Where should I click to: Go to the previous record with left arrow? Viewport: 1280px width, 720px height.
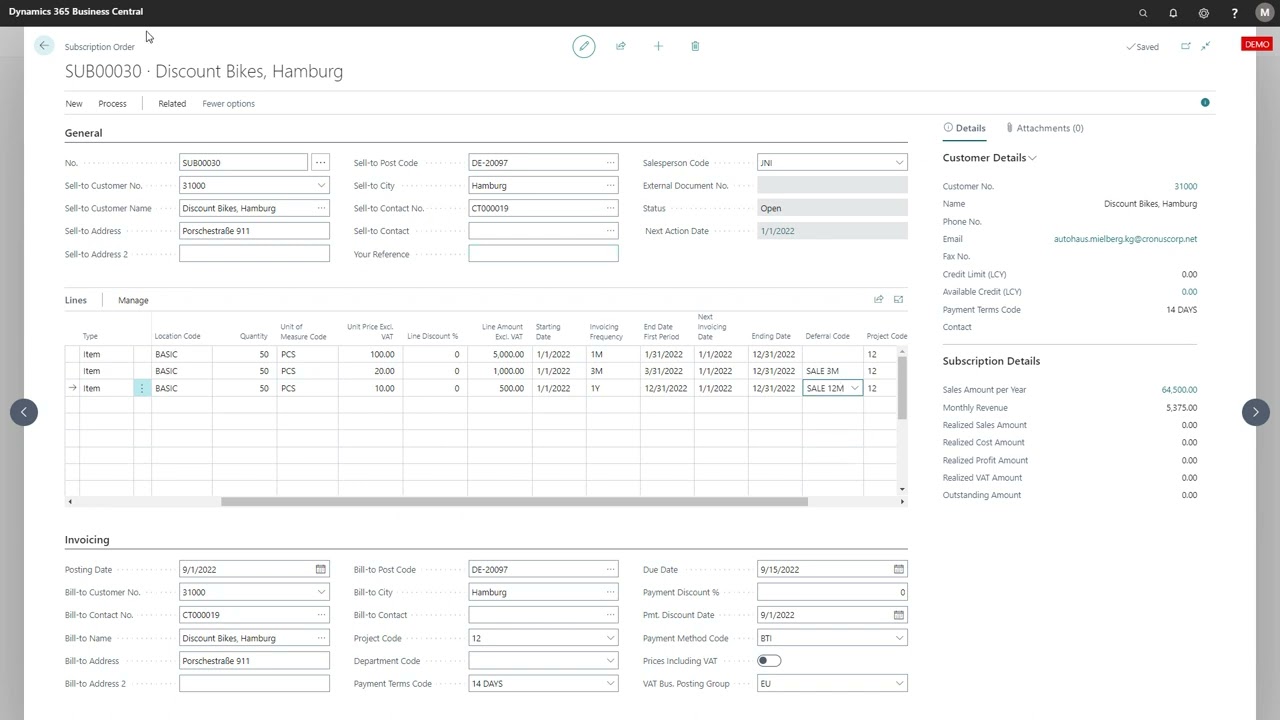(24, 412)
